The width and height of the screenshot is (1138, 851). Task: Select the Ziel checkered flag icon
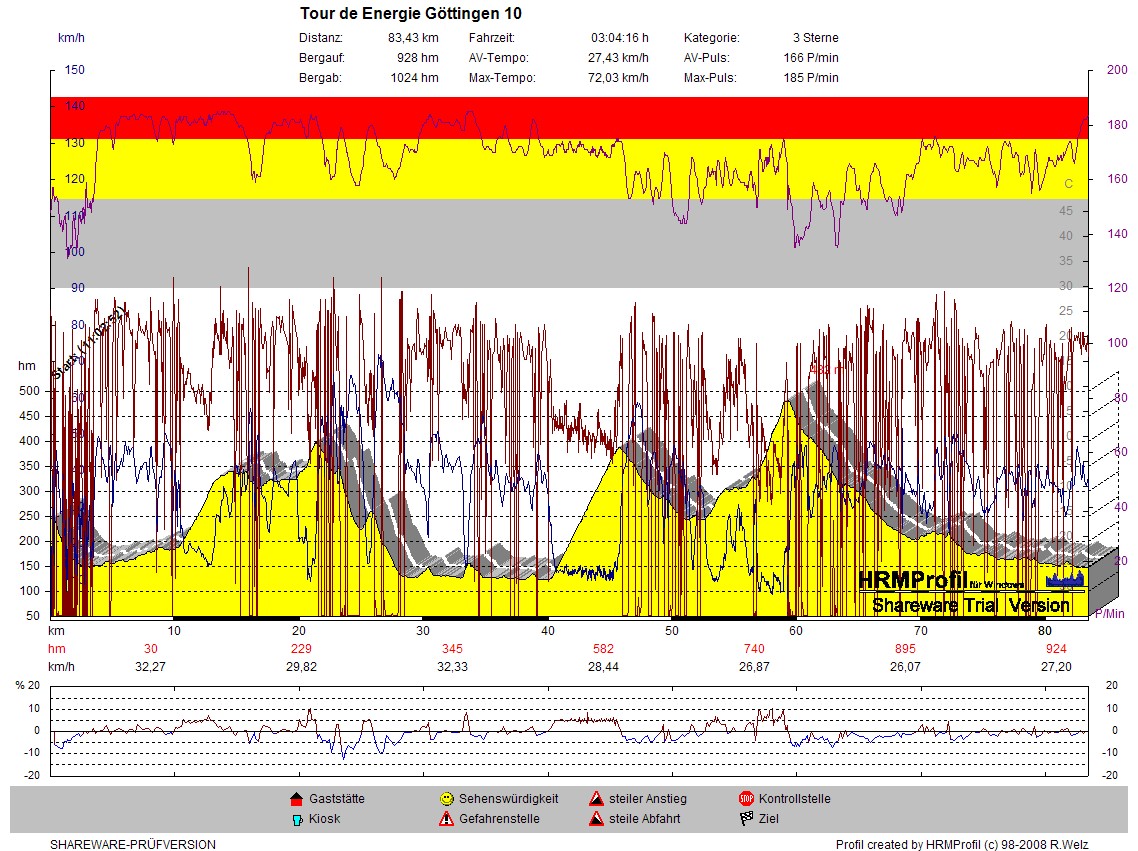[x=746, y=819]
